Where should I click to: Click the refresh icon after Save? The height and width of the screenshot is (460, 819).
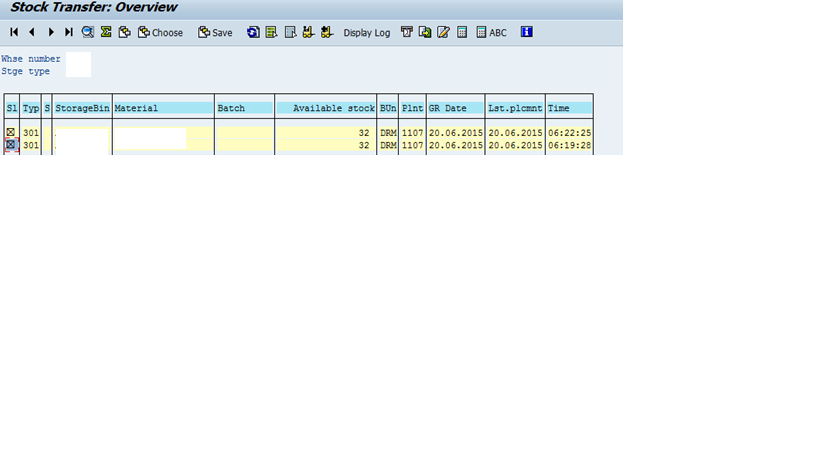pos(253,33)
